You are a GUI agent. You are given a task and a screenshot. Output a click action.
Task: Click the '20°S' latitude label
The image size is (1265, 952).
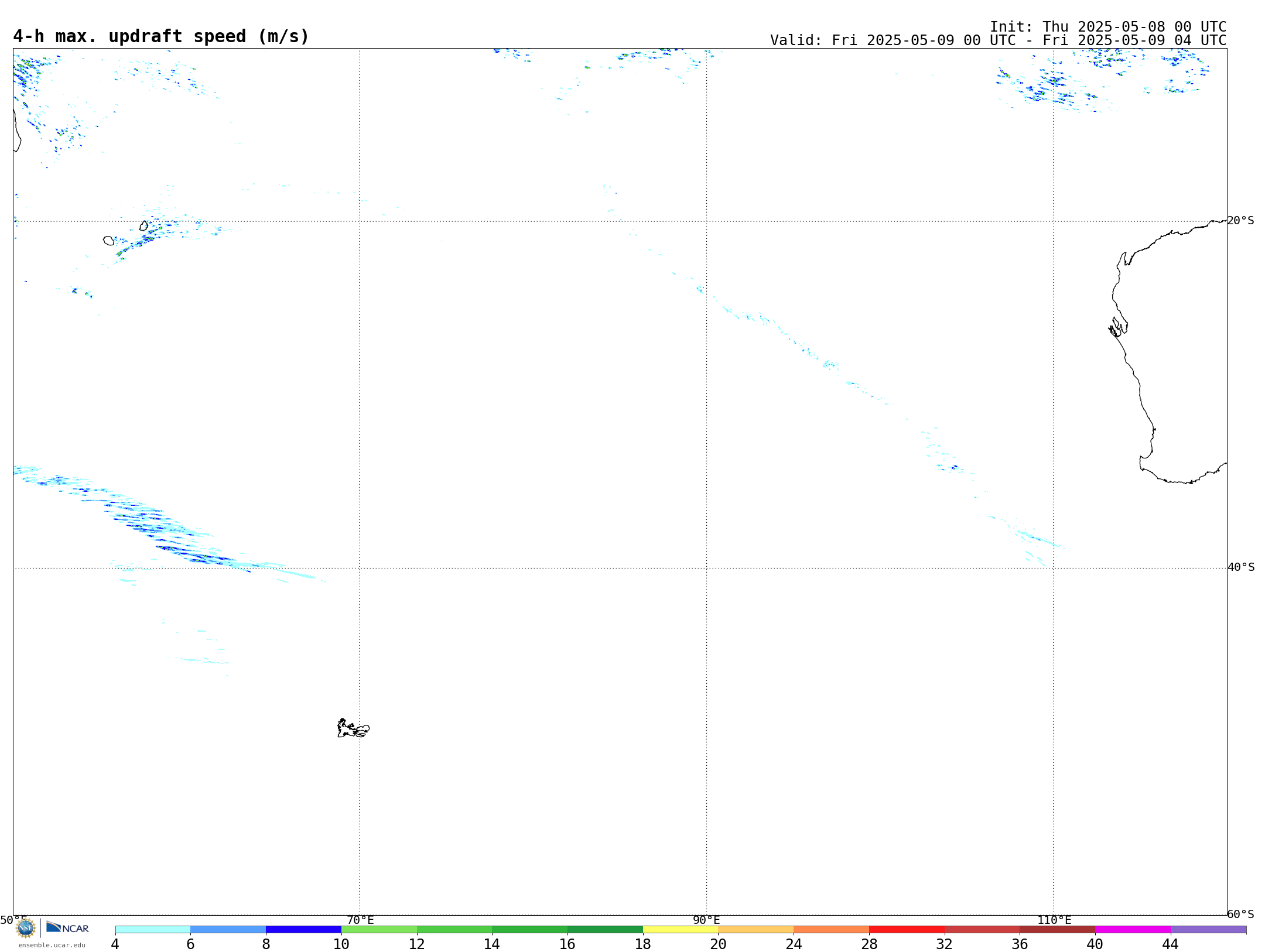[1241, 221]
